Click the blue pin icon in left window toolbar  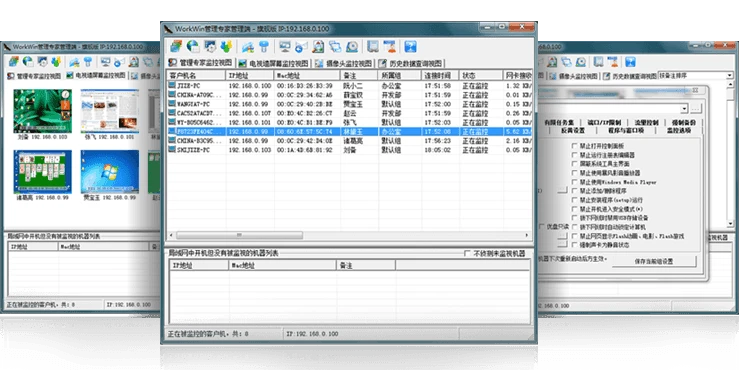point(88,61)
